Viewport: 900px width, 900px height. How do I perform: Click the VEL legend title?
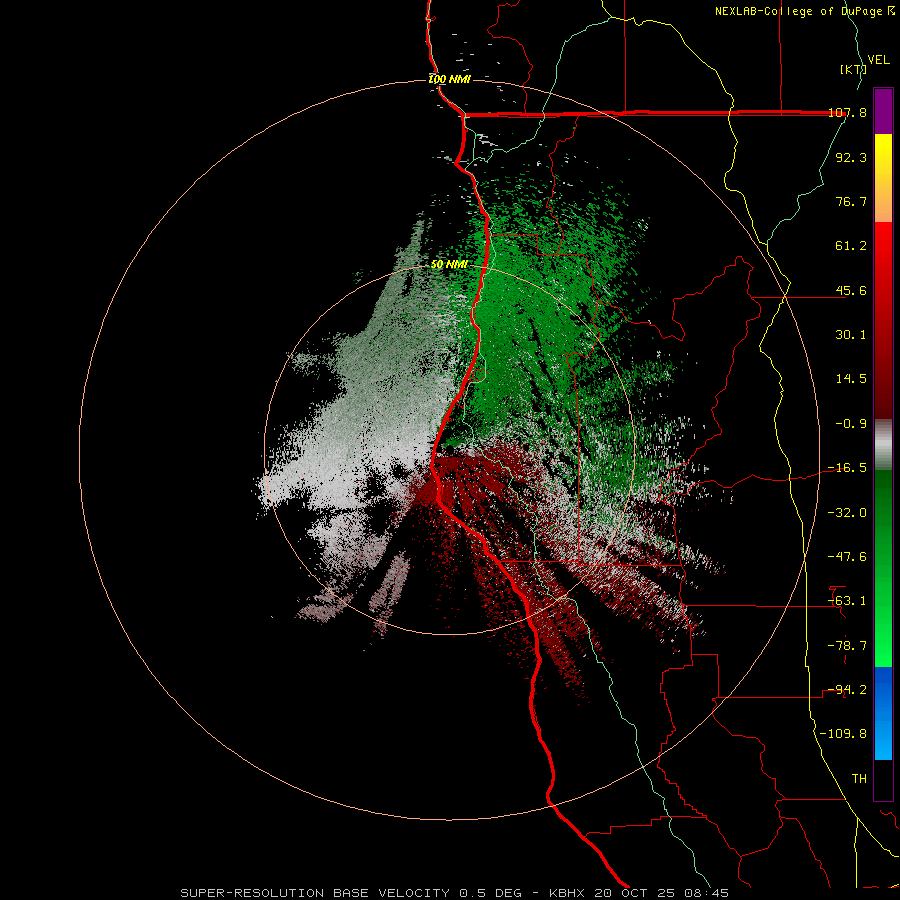point(878,60)
